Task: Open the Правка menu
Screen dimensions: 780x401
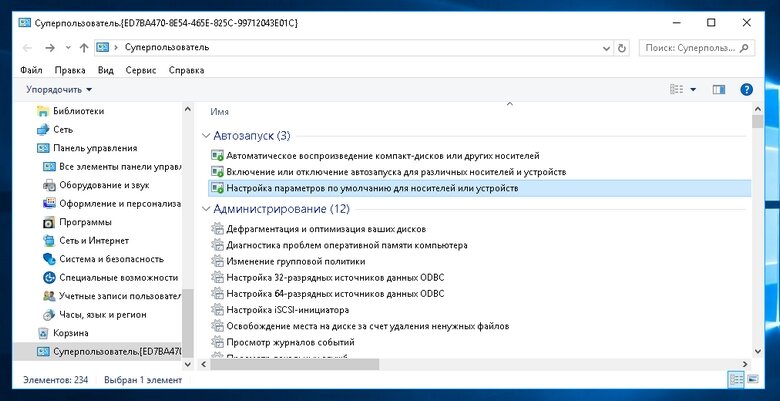Action: click(x=70, y=70)
